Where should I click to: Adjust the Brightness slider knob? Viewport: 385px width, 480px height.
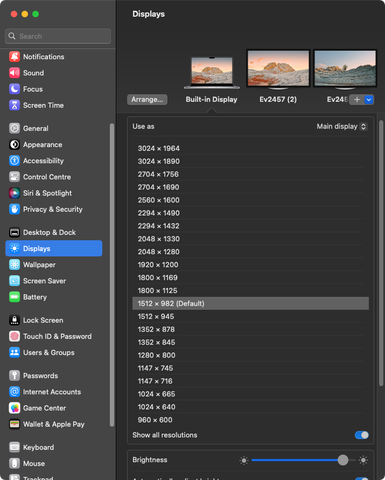(343, 460)
